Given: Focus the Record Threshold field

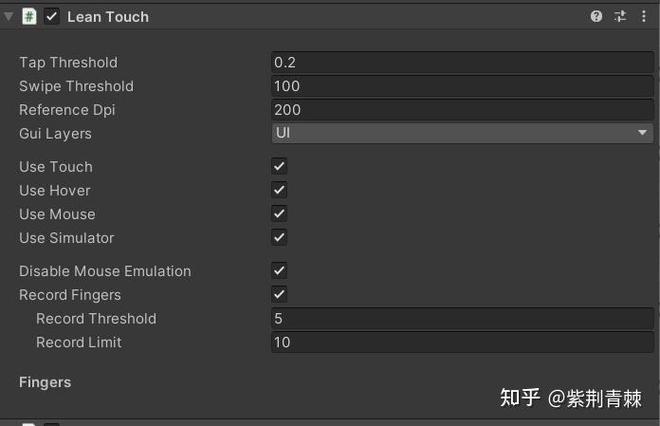Looking at the screenshot, I should (462, 318).
